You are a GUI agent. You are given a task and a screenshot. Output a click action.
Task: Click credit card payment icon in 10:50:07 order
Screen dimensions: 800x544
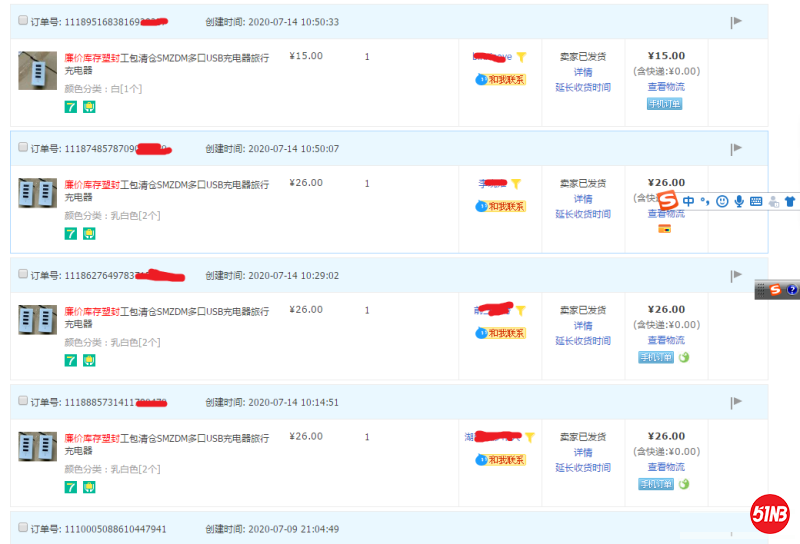click(664, 229)
